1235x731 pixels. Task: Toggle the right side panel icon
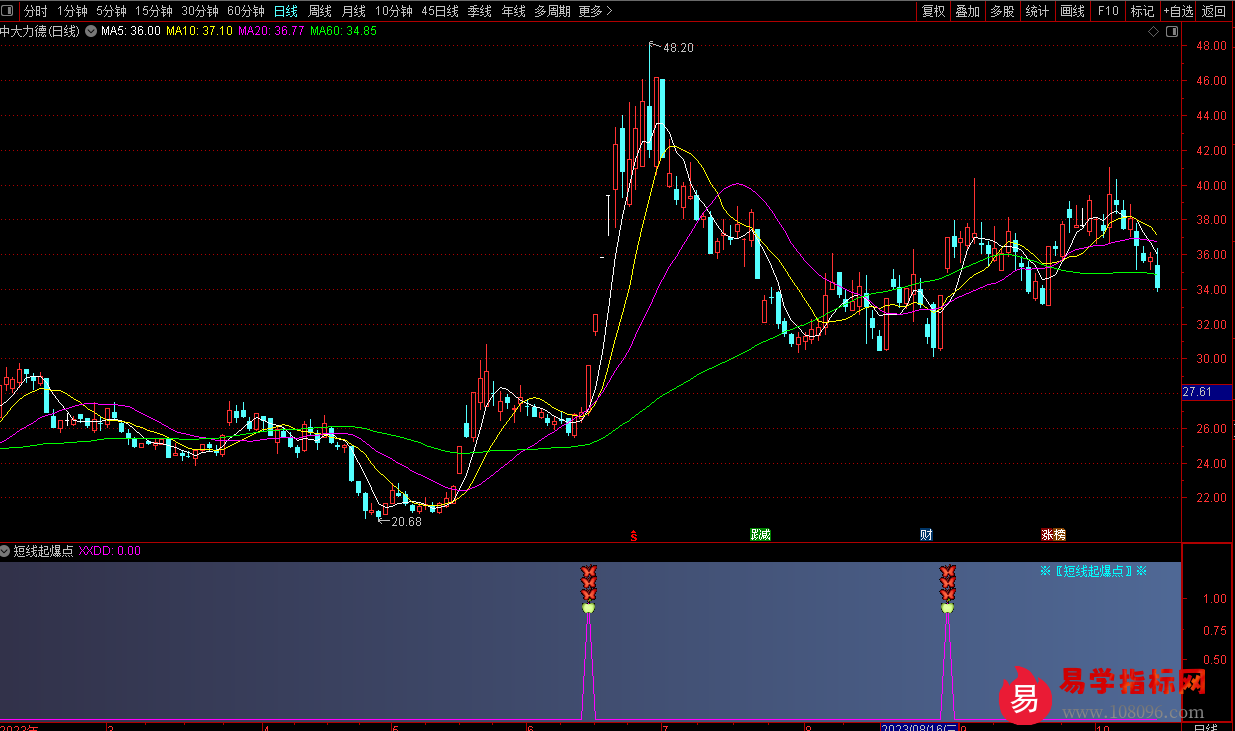point(1171,32)
